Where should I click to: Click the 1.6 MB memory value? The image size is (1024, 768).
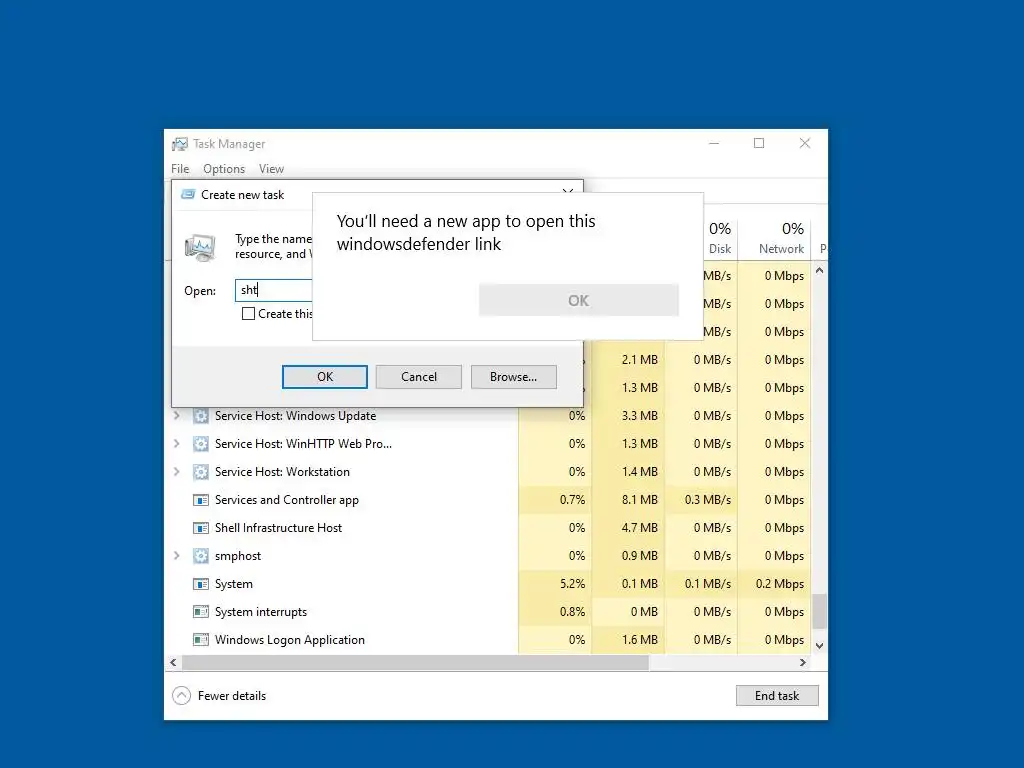639,640
